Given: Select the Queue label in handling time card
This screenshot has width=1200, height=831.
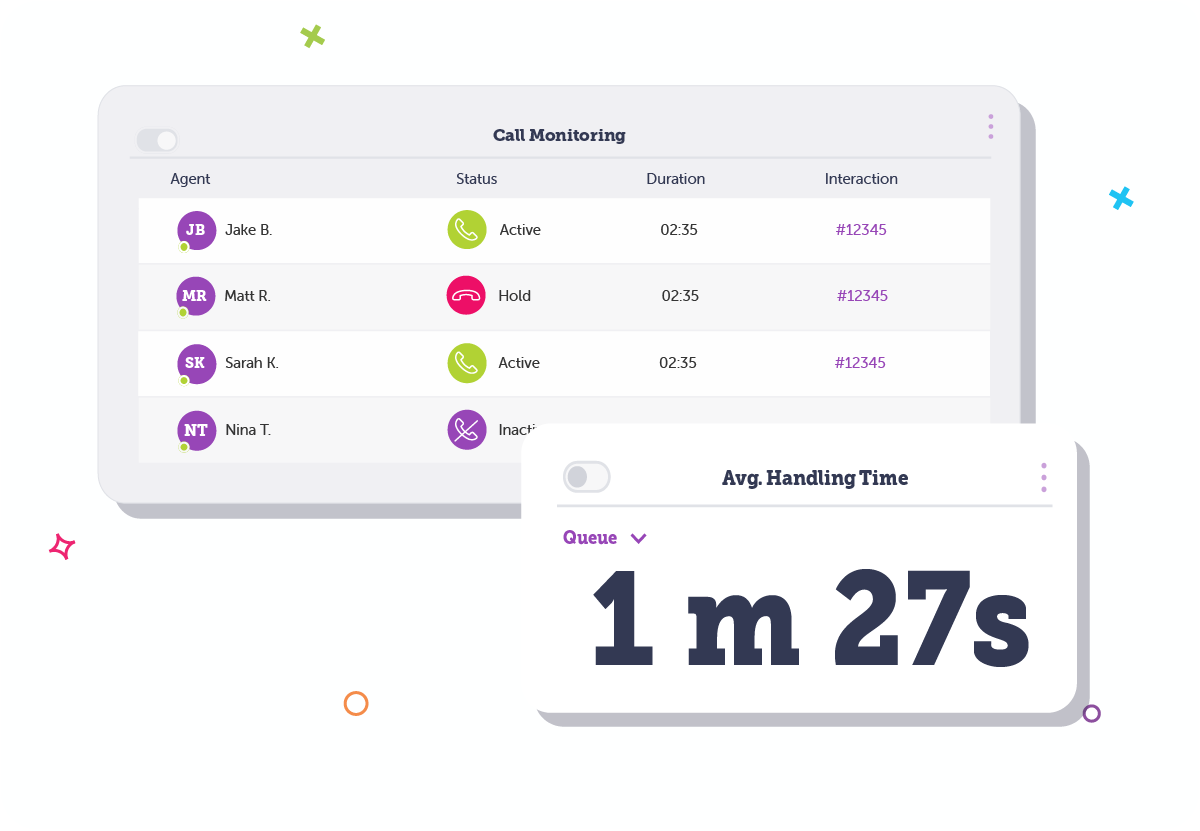Looking at the screenshot, I should point(590,538).
